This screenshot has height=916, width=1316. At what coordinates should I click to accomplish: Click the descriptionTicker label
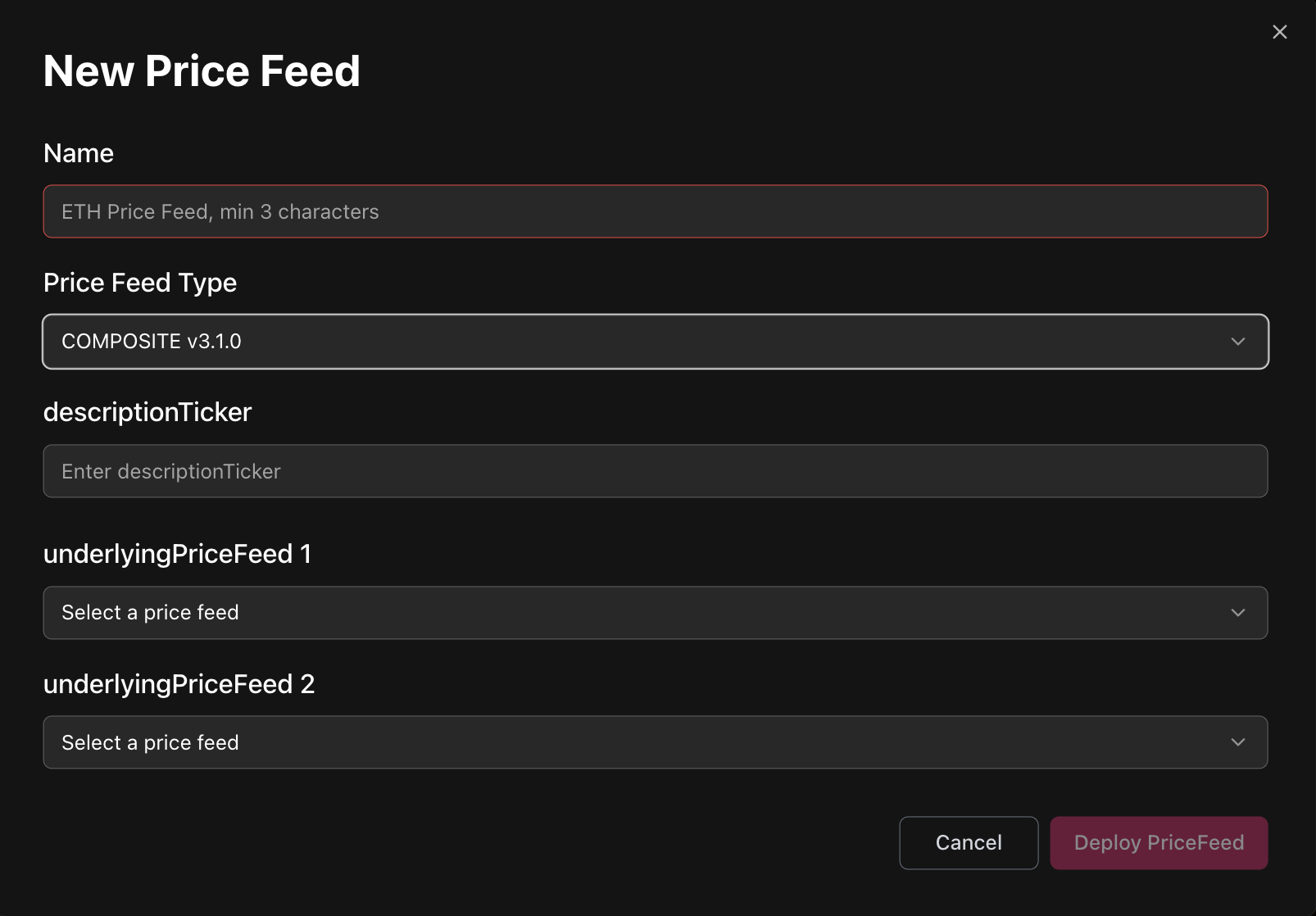147,412
